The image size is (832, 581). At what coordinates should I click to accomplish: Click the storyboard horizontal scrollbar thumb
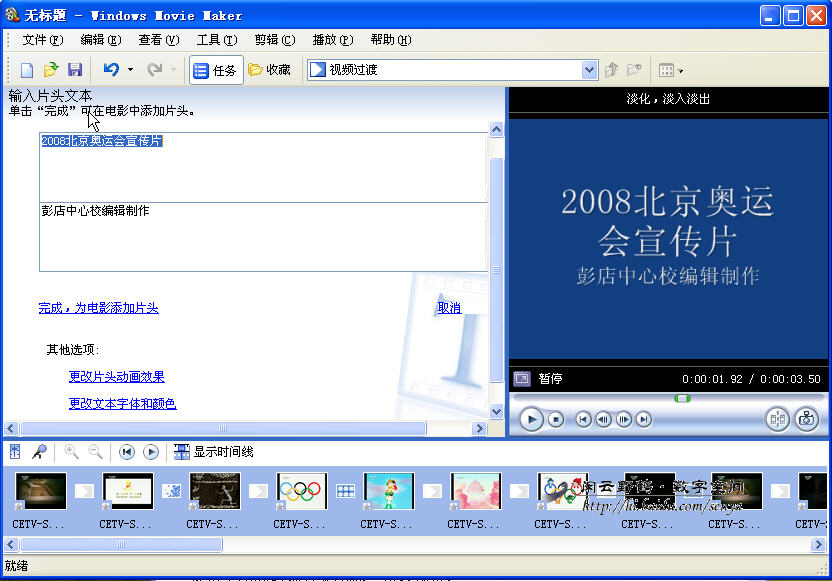121,544
